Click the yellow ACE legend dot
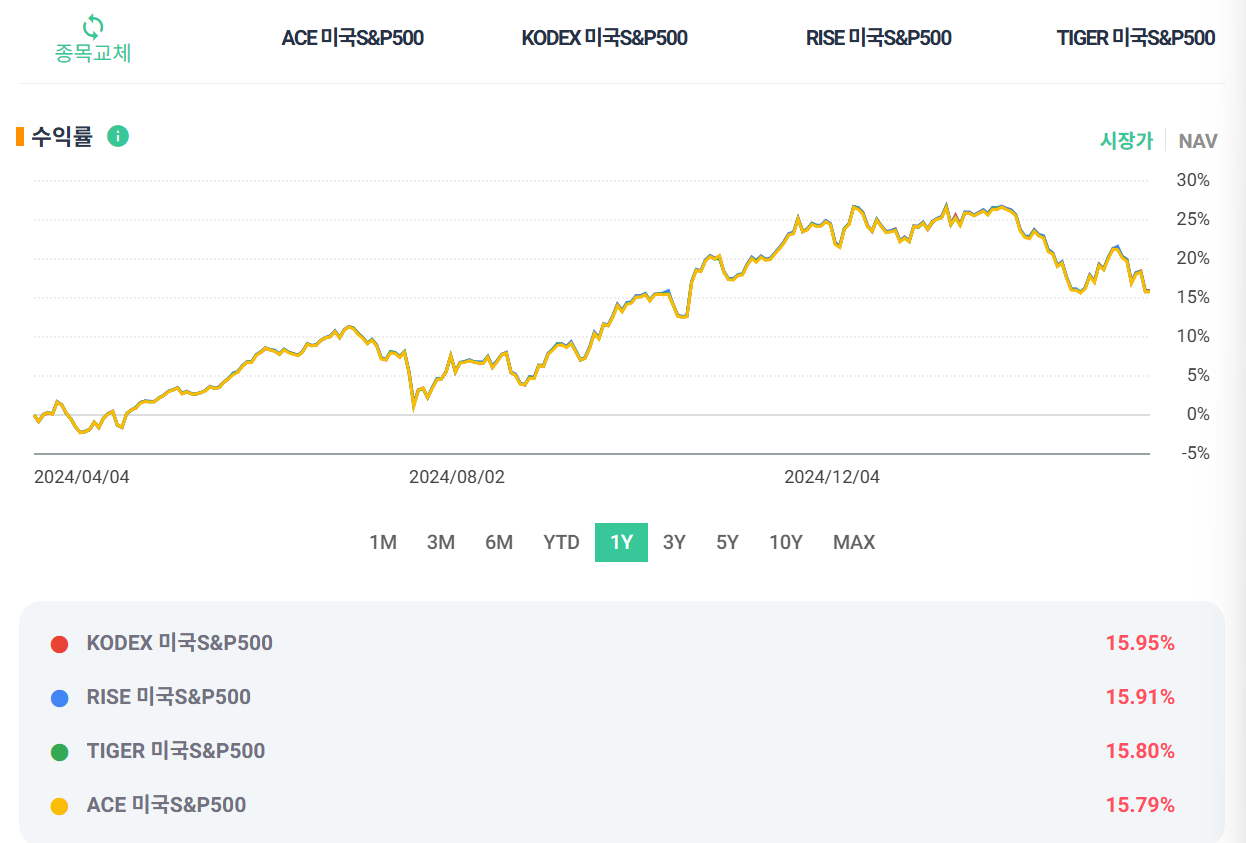Screen dimensions: 1246x843 (x=59, y=806)
